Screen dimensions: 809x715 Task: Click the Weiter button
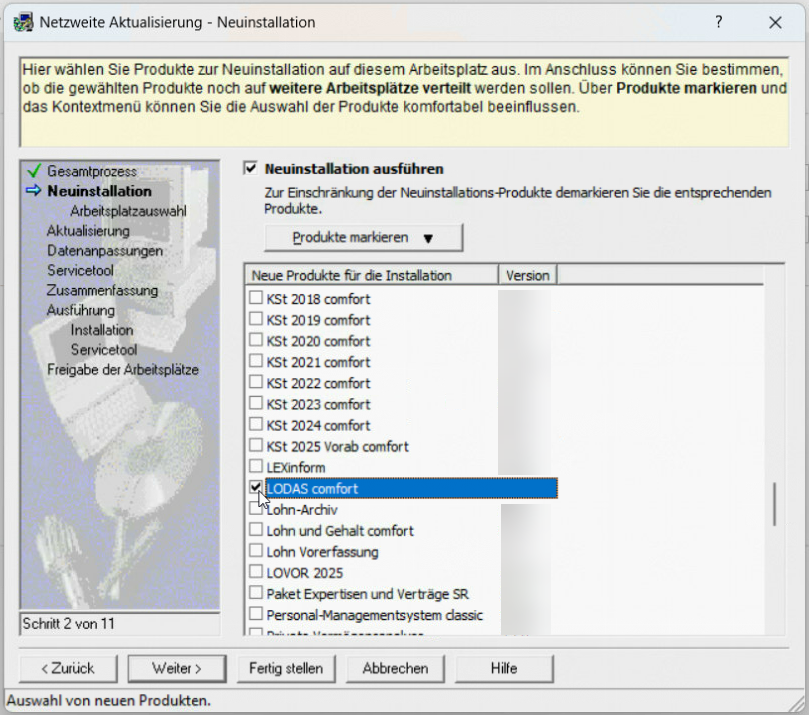[x=177, y=668]
